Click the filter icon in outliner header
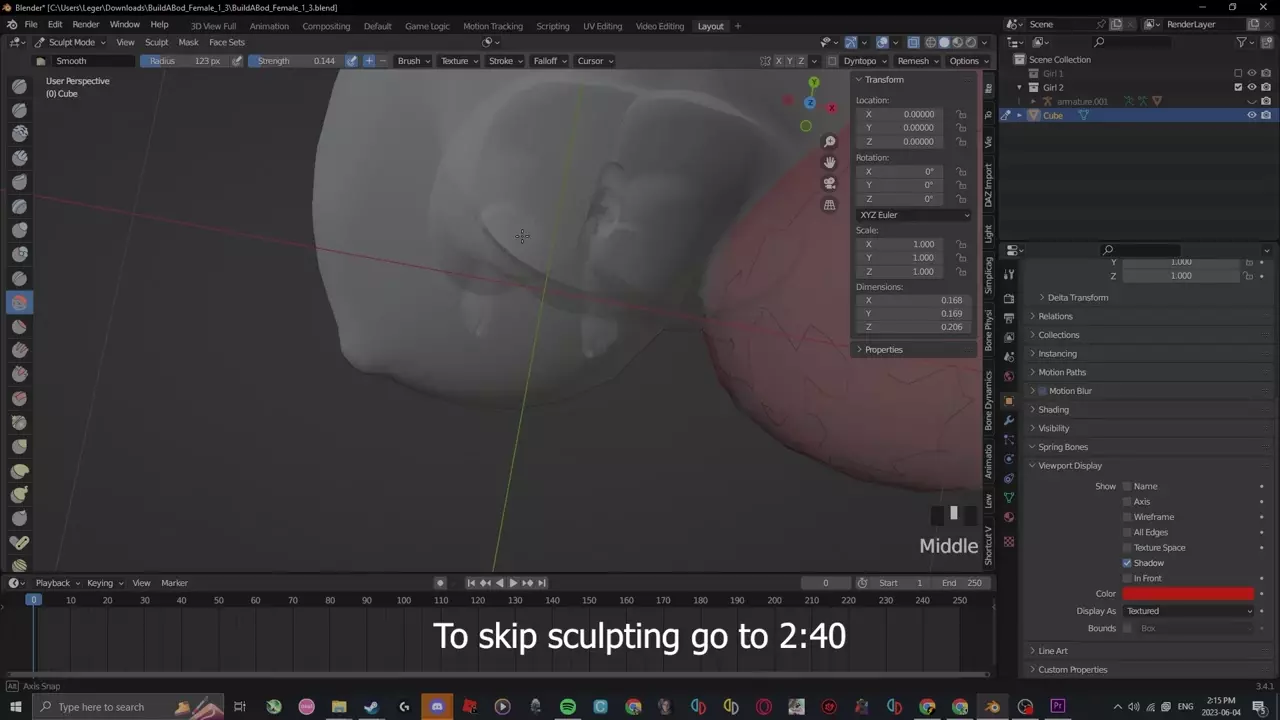Image resolution: width=1280 pixels, height=720 pixels. point(1241,42)
